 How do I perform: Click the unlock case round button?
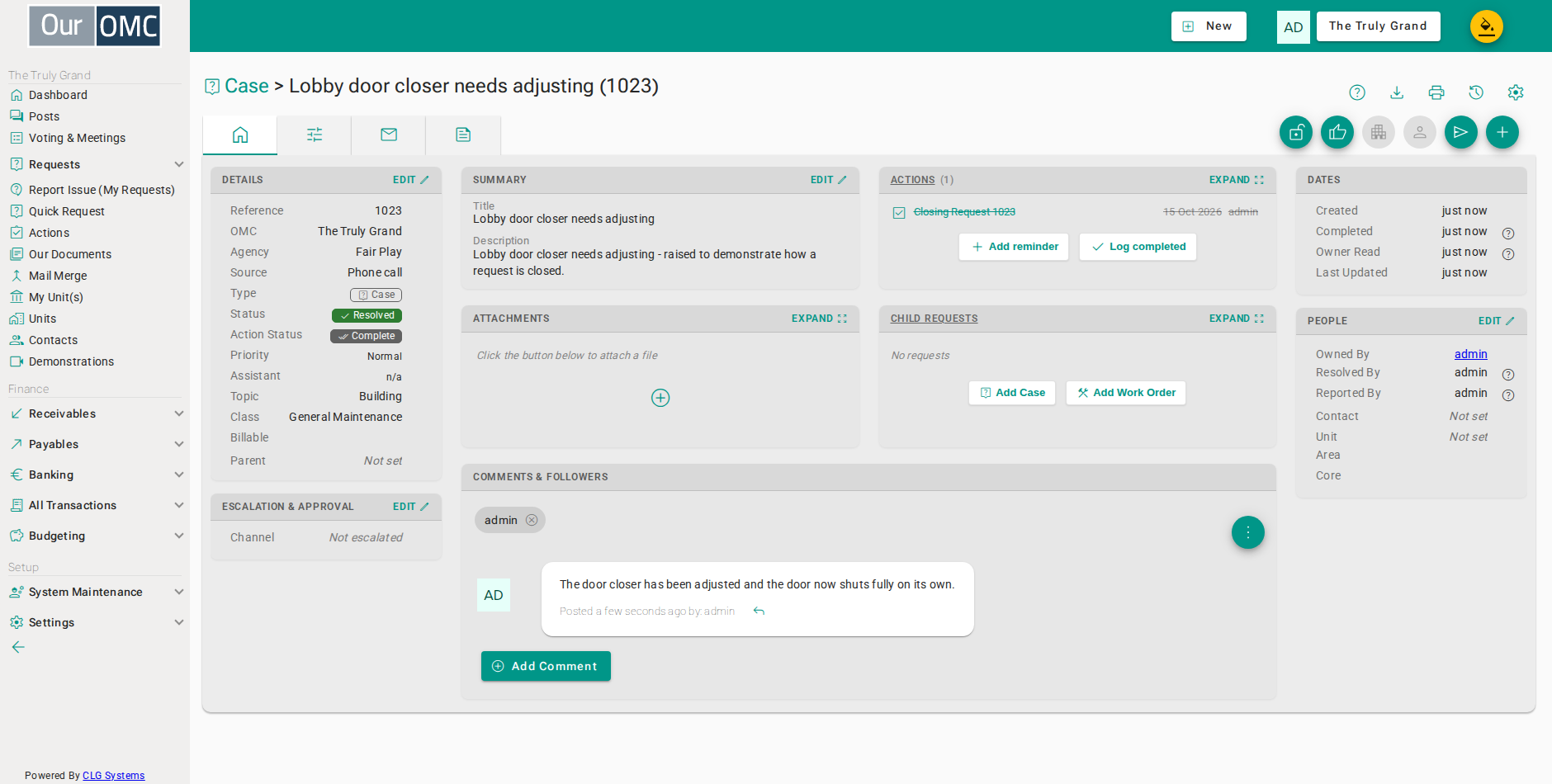point(1296,132)
